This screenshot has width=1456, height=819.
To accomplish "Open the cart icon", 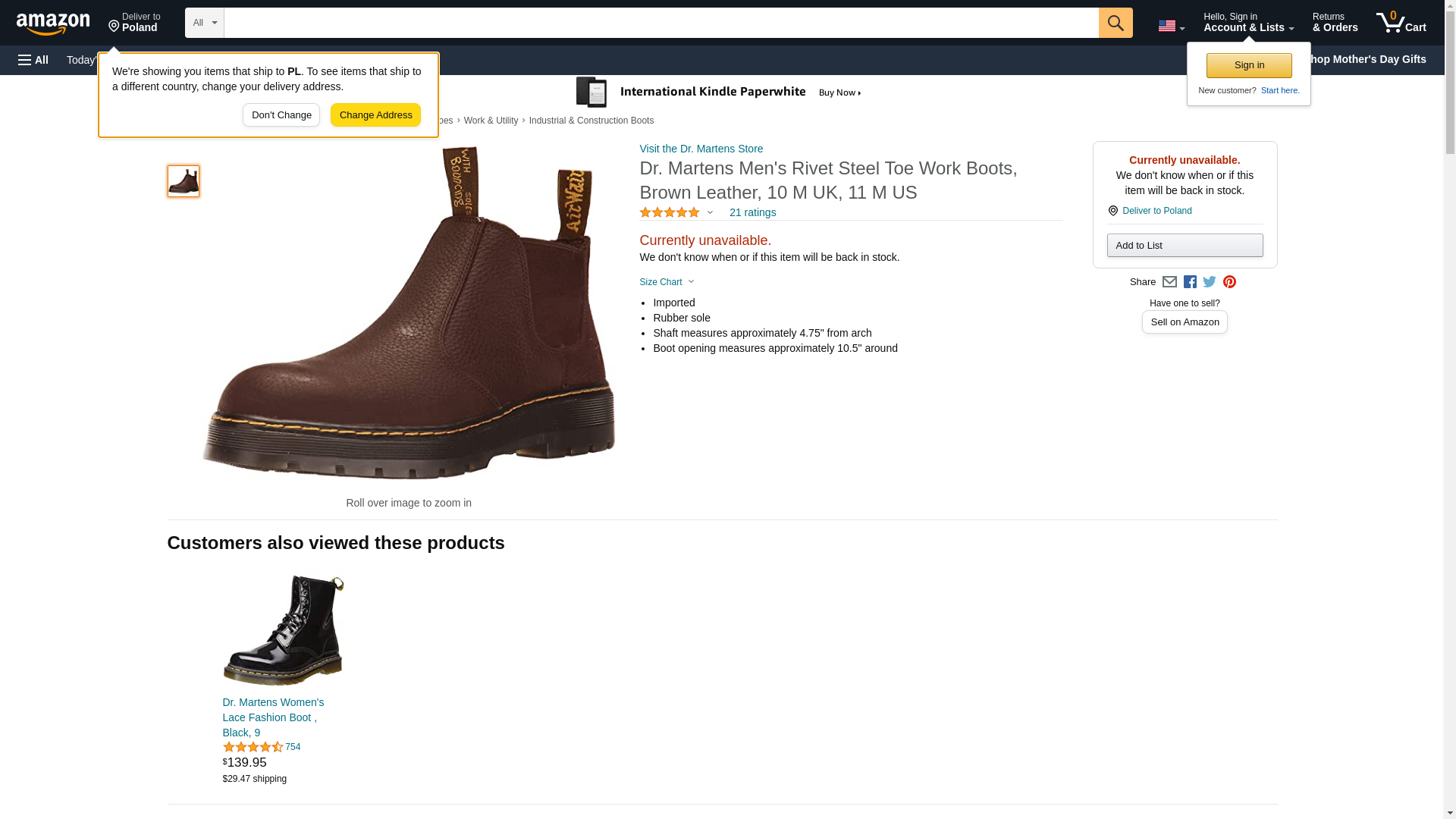I will pyautogui.click(x=1401, y=23).
